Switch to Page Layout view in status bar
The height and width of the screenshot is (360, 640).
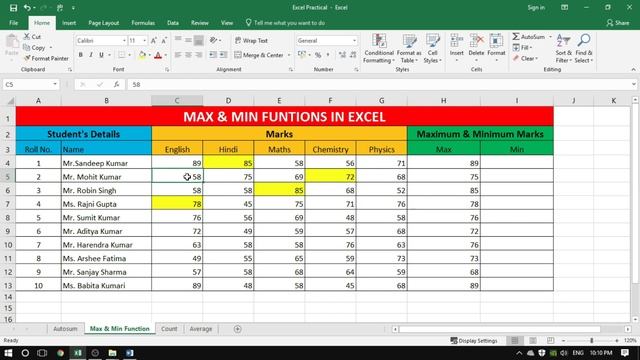click(533, 340)
